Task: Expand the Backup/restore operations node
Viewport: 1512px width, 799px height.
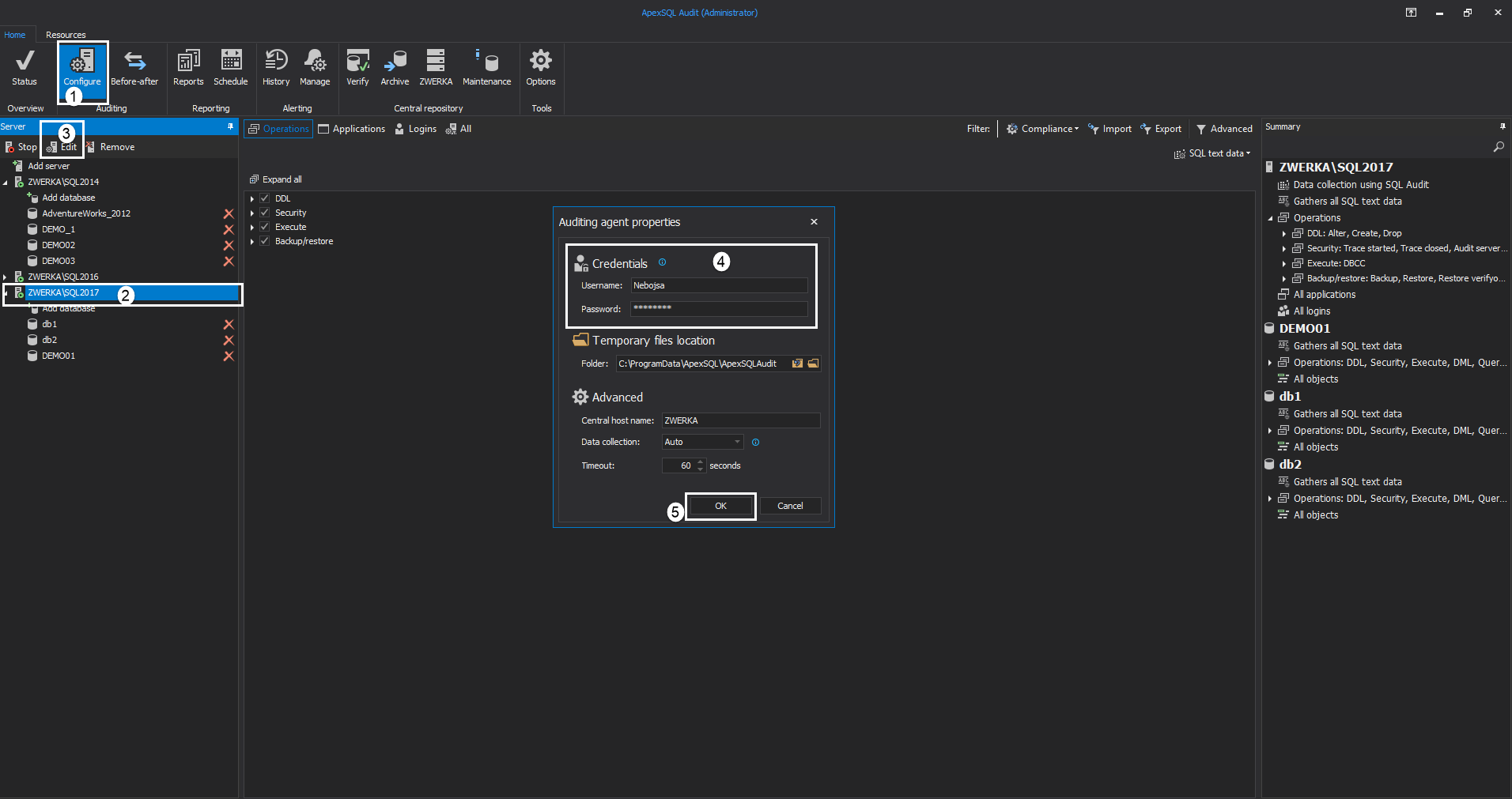Action: coord(252,241)
